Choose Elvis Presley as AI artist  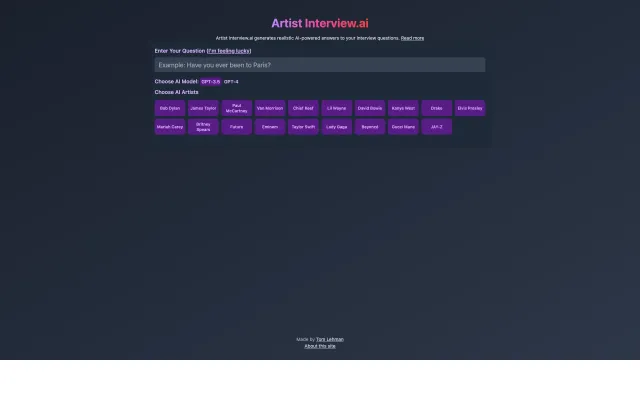tap(470, 108)
